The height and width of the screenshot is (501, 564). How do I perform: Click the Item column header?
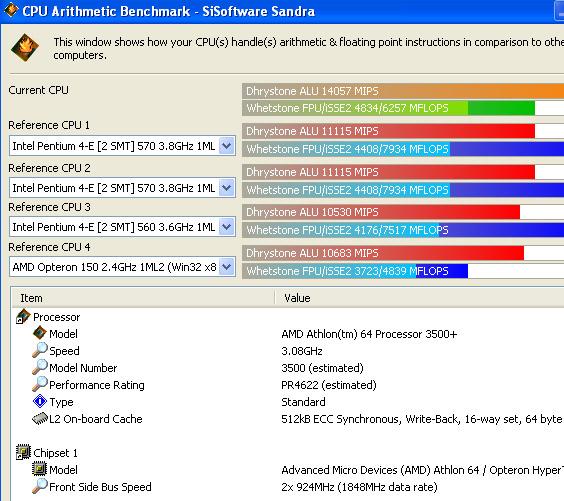pos(143,298)
